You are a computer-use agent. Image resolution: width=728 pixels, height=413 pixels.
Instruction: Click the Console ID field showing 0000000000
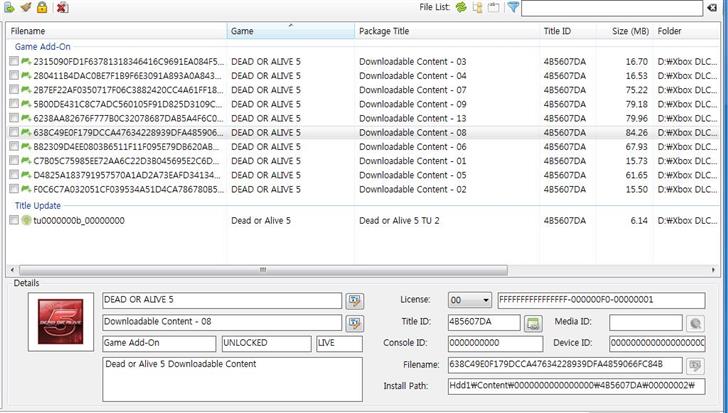tap(495, 343)
